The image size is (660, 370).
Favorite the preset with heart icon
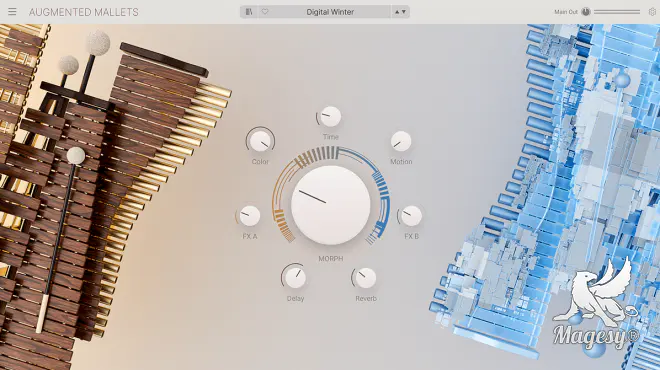click(265, 12)
